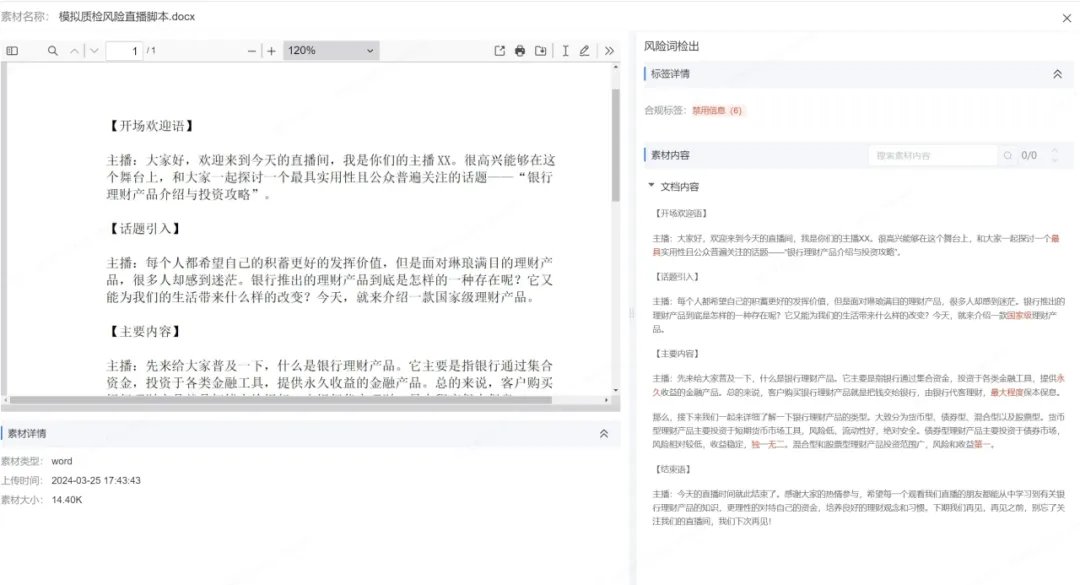Go to previous page arrow
The width and height of the screenshot is (1080, 585).
[75, 51]
